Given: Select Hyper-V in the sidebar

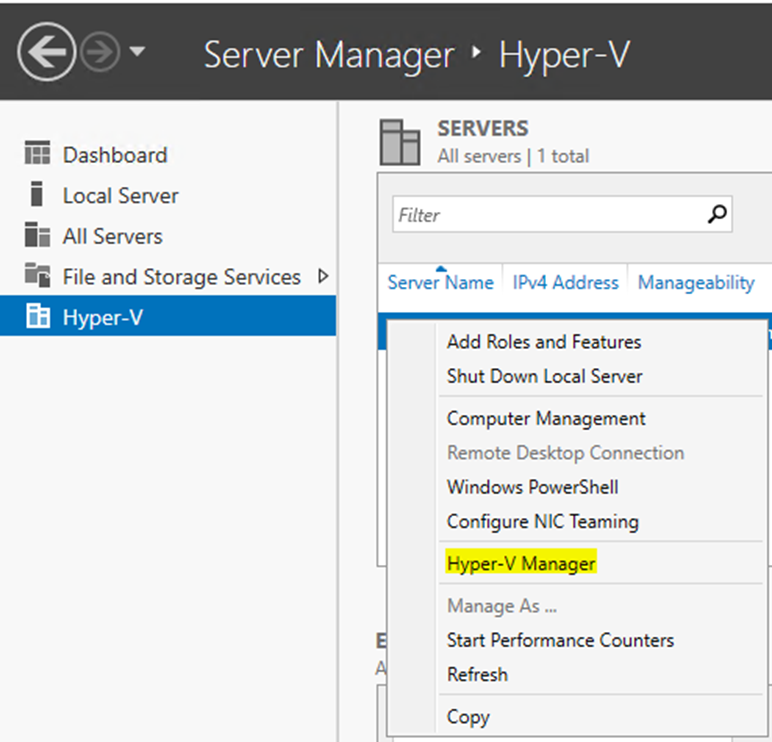Looking at the screenshot, I should [168, 316].
